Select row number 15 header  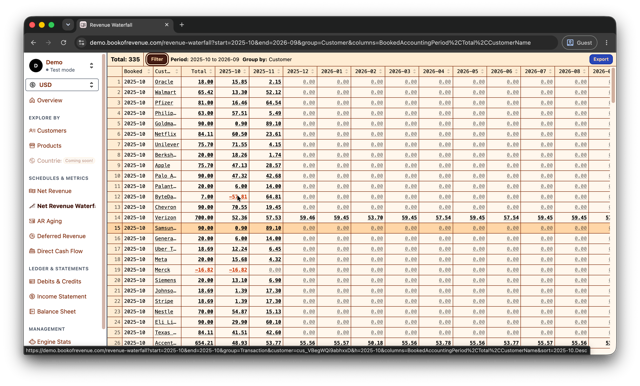116,228
